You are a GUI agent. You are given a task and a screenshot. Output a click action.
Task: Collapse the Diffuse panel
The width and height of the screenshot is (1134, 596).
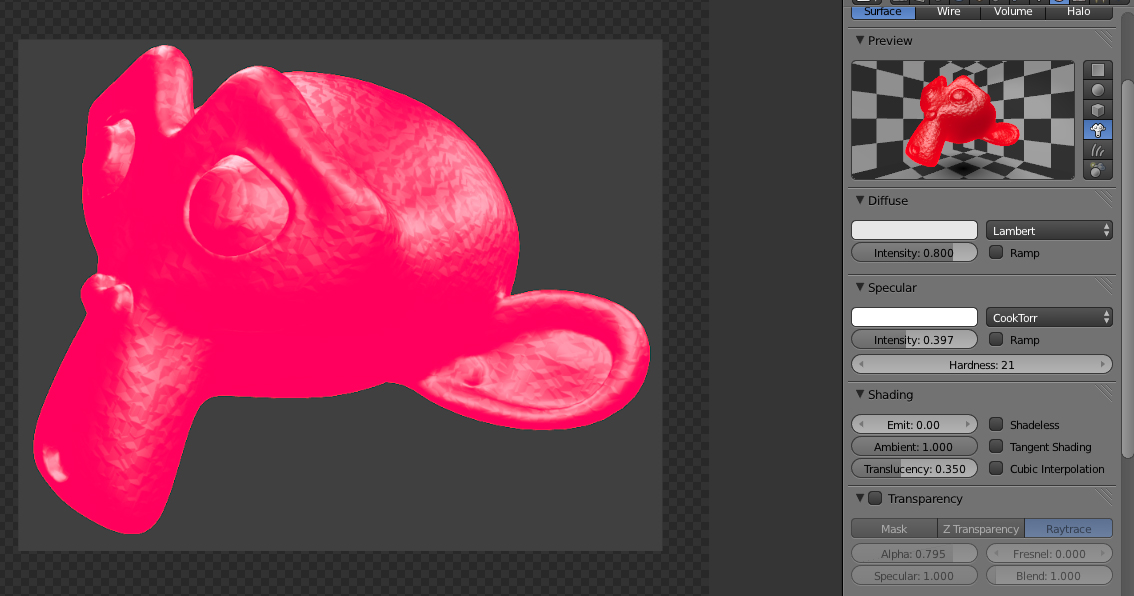[860, 200]
